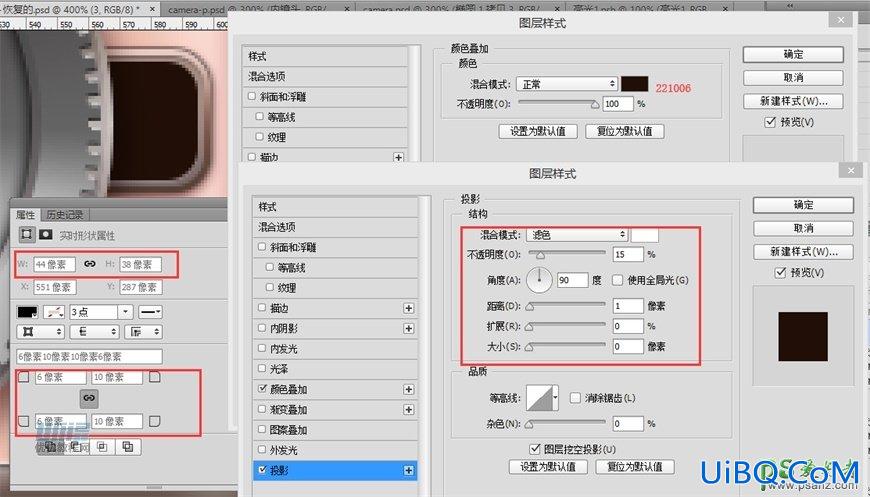Uncheck the 颜色叠加 checkbox
The width and height of the screenshot is (870, 497).
[262, 389]
